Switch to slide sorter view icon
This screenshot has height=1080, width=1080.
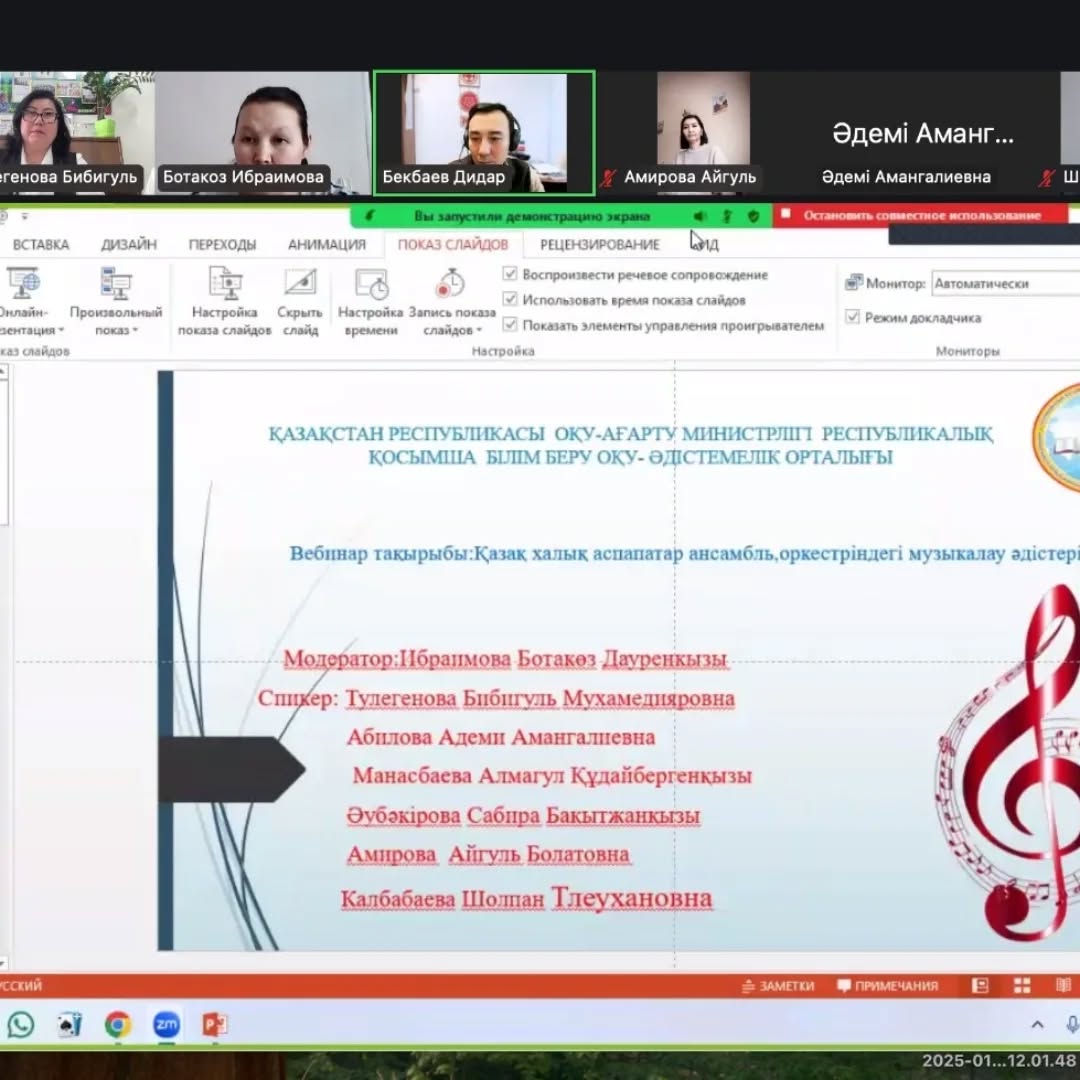(1021, 986)
